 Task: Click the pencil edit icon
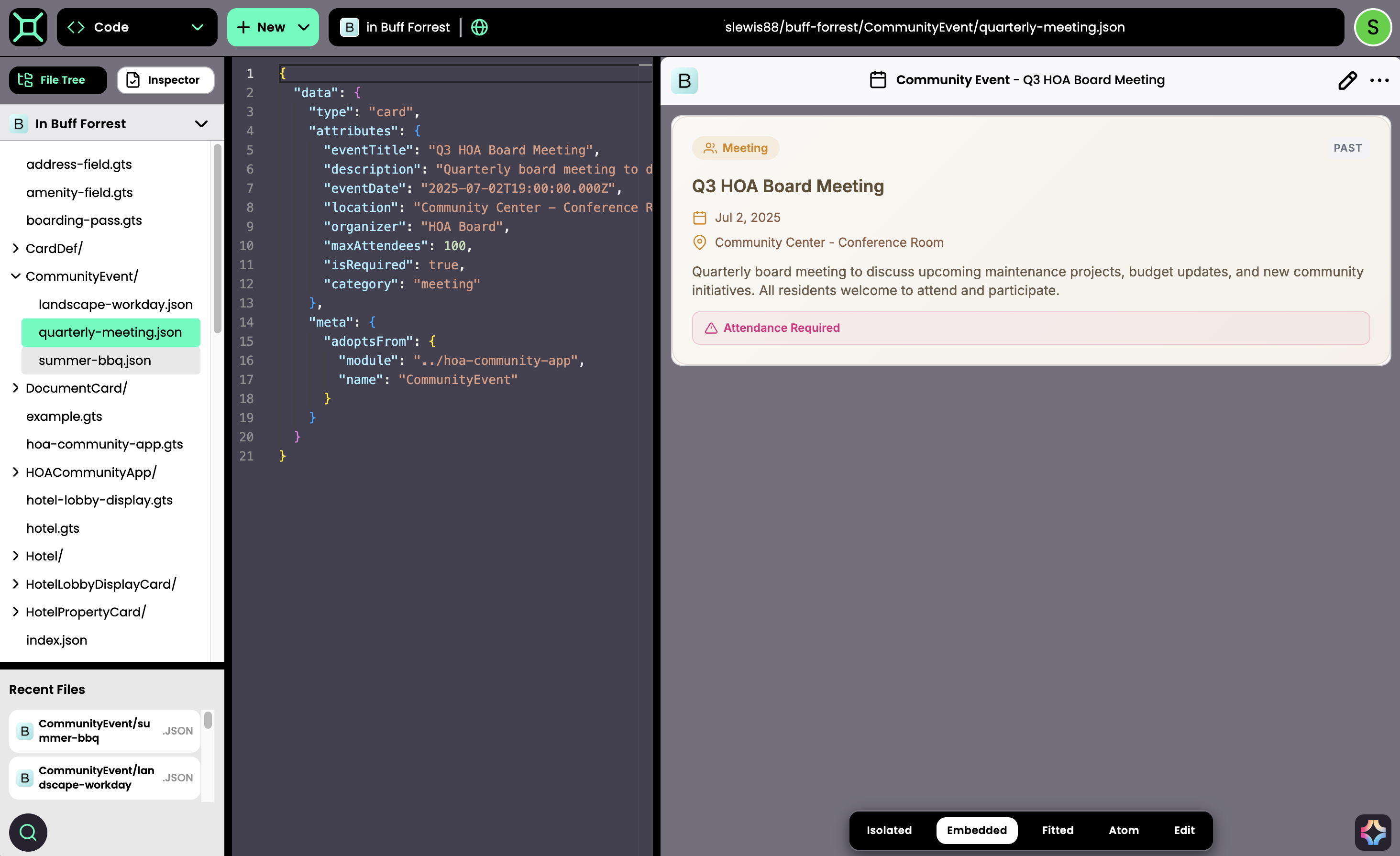click(x=1347, y=80)
